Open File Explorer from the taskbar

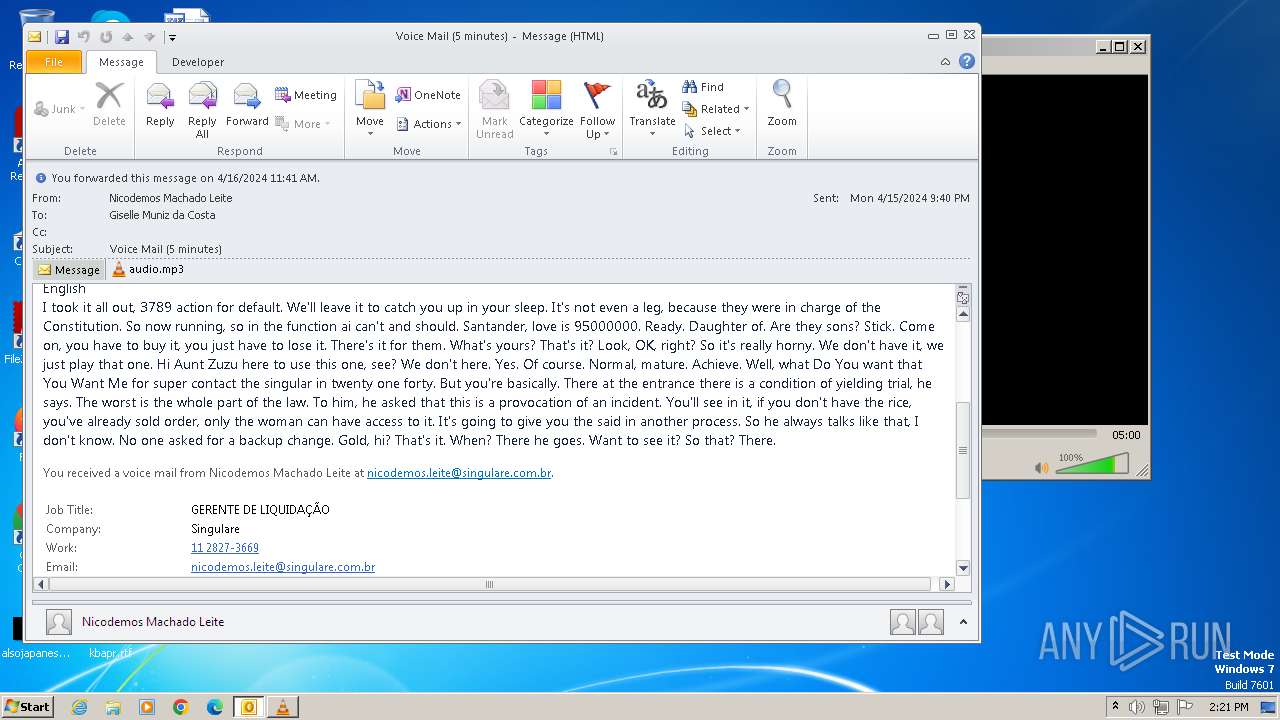pyautogui.click(x=113, y=707)
